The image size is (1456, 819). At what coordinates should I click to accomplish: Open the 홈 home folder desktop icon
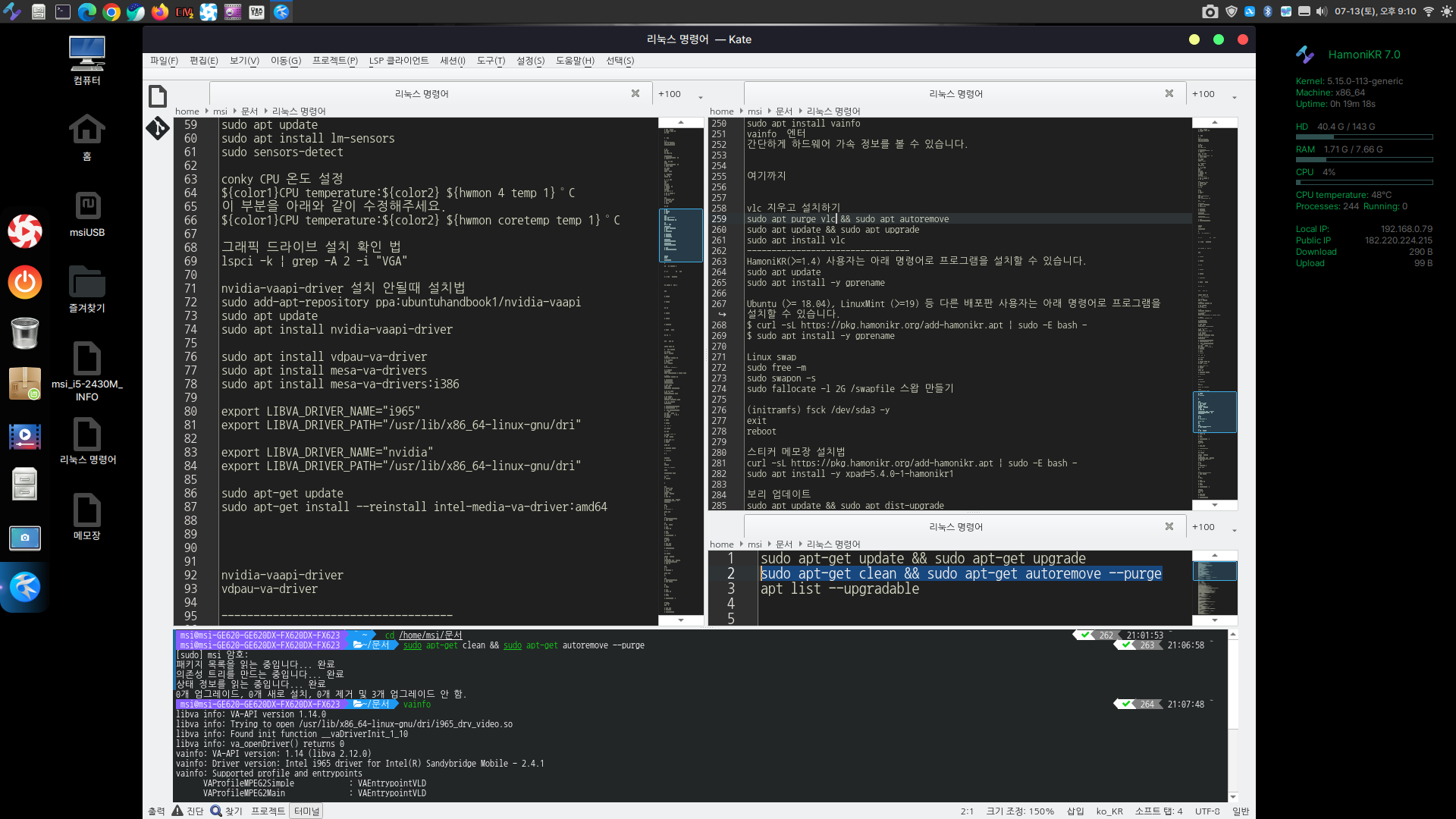[87, 136]
